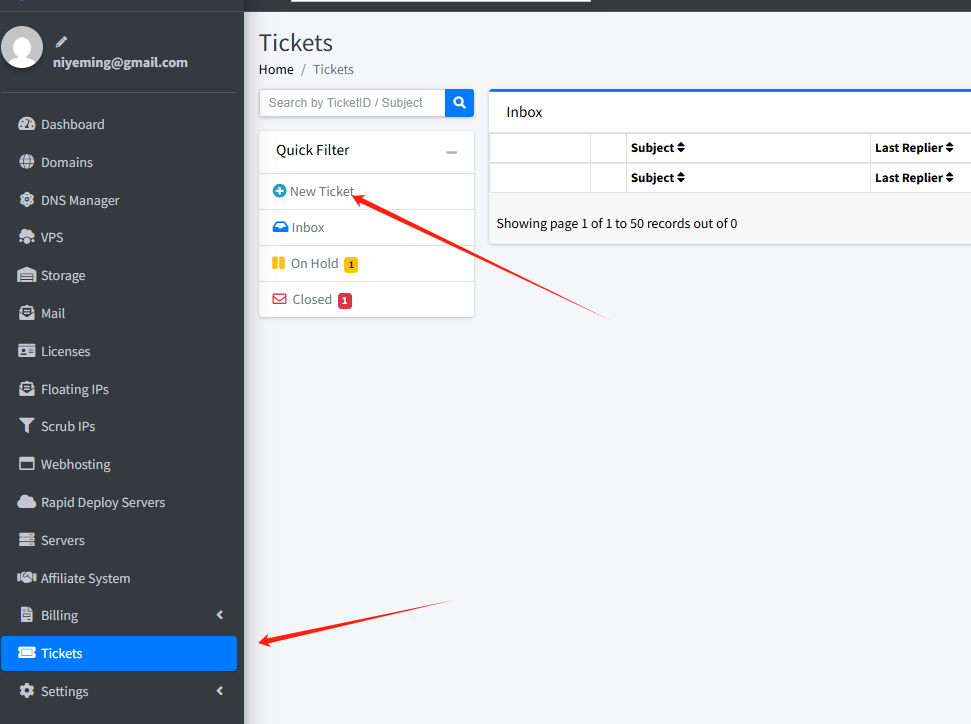Expand the Settings submenu chevron

coord(220,691)
